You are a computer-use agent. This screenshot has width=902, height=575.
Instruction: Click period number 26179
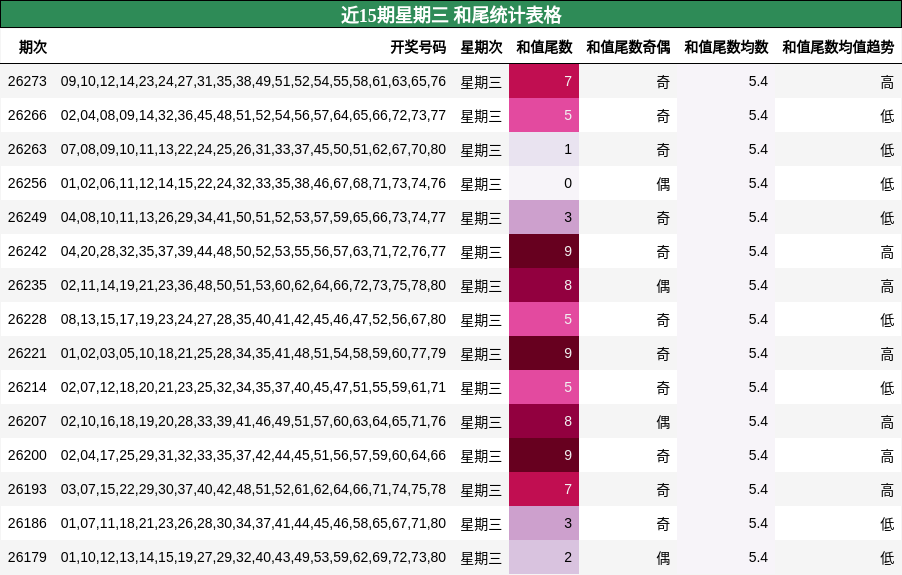(x=27, y=557)
